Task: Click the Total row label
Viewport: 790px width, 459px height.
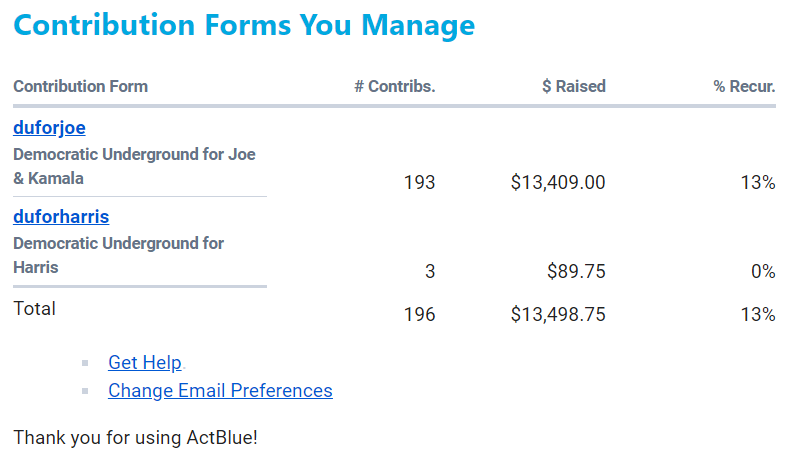Action: click(35, 309)
